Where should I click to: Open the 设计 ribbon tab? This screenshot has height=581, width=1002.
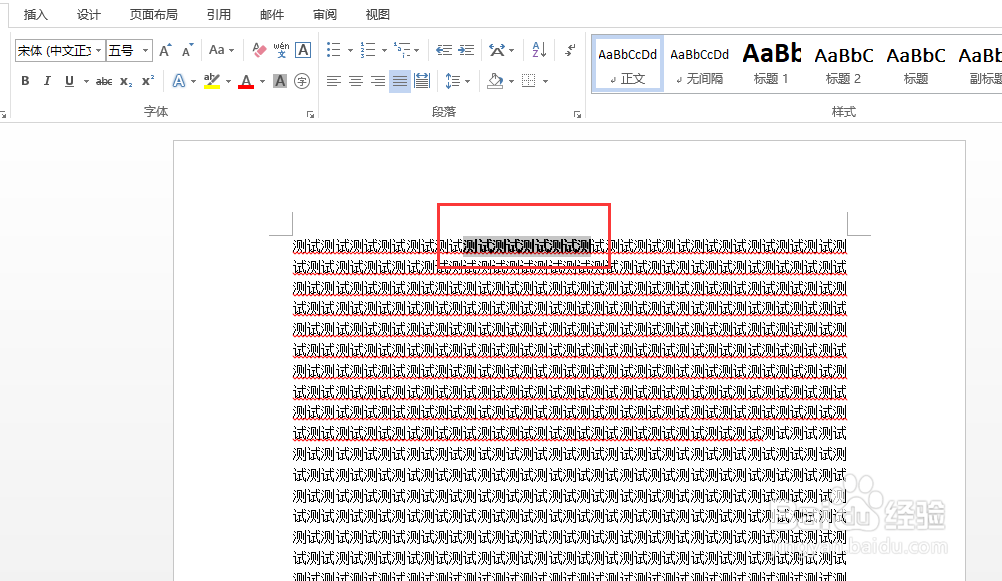[89, 14]
